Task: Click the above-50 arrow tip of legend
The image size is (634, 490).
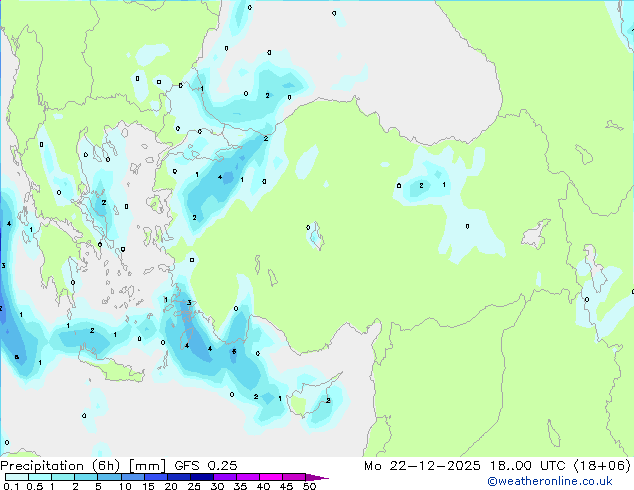Action: [317, 477]
